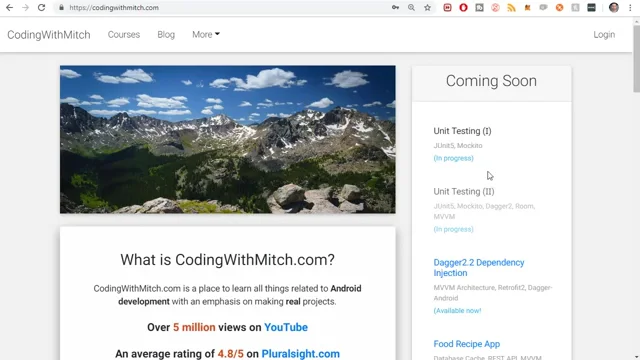Open the Chrome three-dot menu

coord(630,7)
